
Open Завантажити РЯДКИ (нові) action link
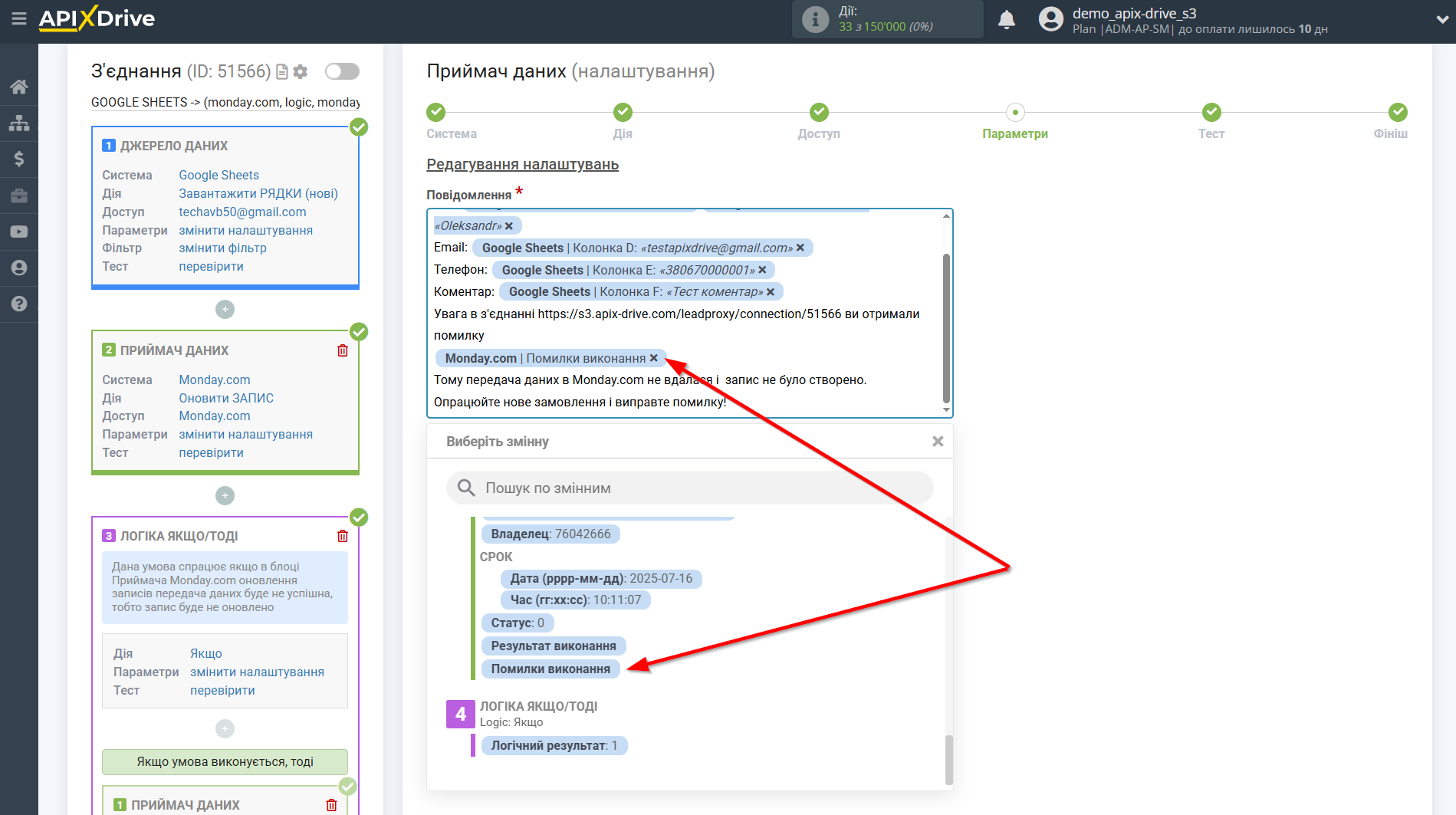[258, 194]
